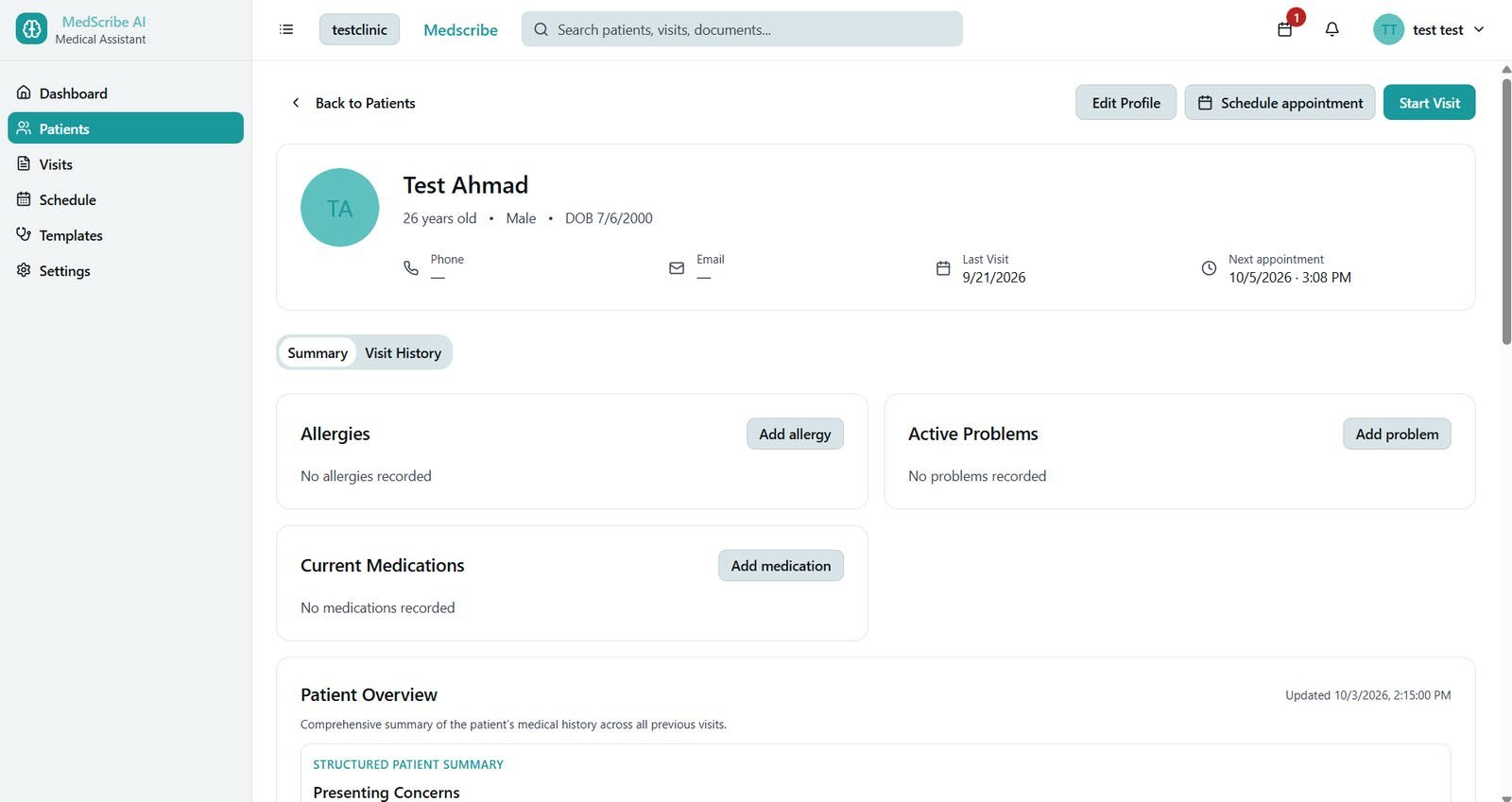This screenshot has height=802, width=1512.
Task: Click the Last Visit date 9/21/2026
Action: tap(994, 278)
